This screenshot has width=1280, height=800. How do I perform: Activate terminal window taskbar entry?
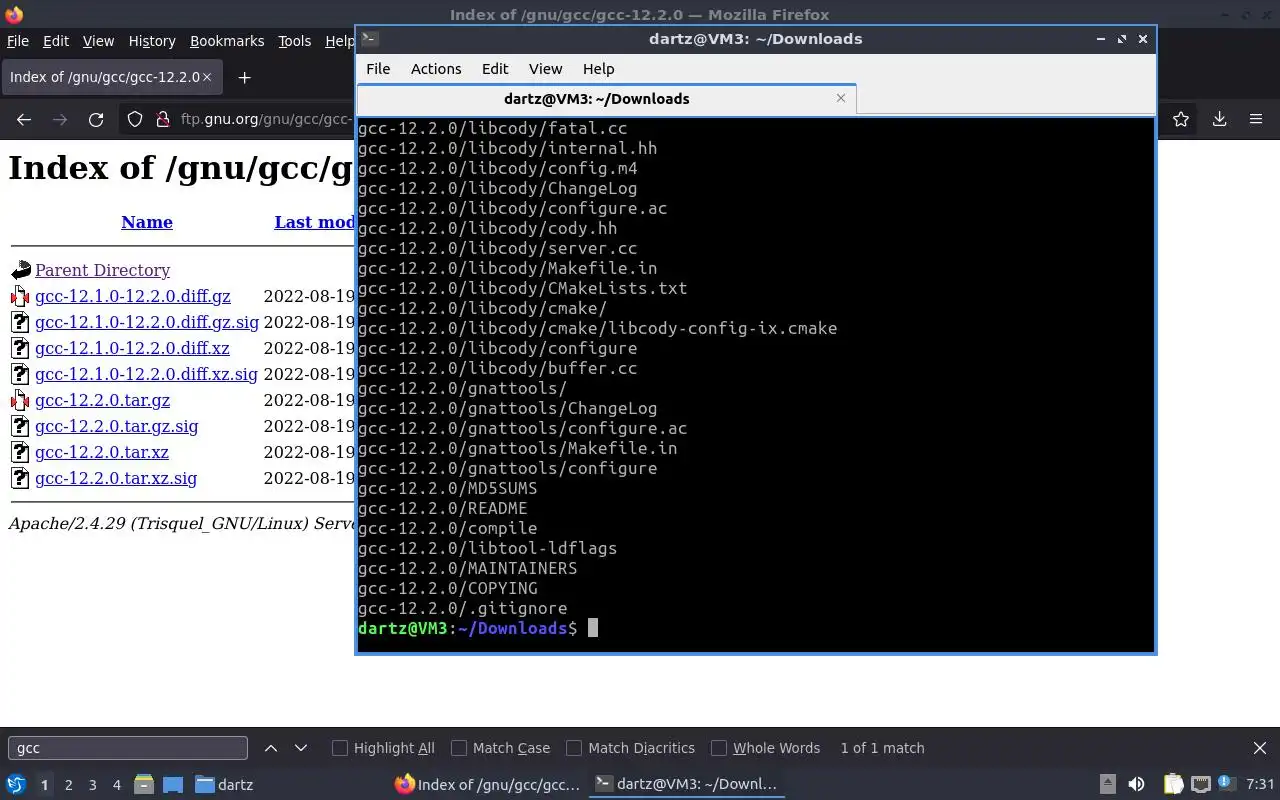click(x=685, y=785)
